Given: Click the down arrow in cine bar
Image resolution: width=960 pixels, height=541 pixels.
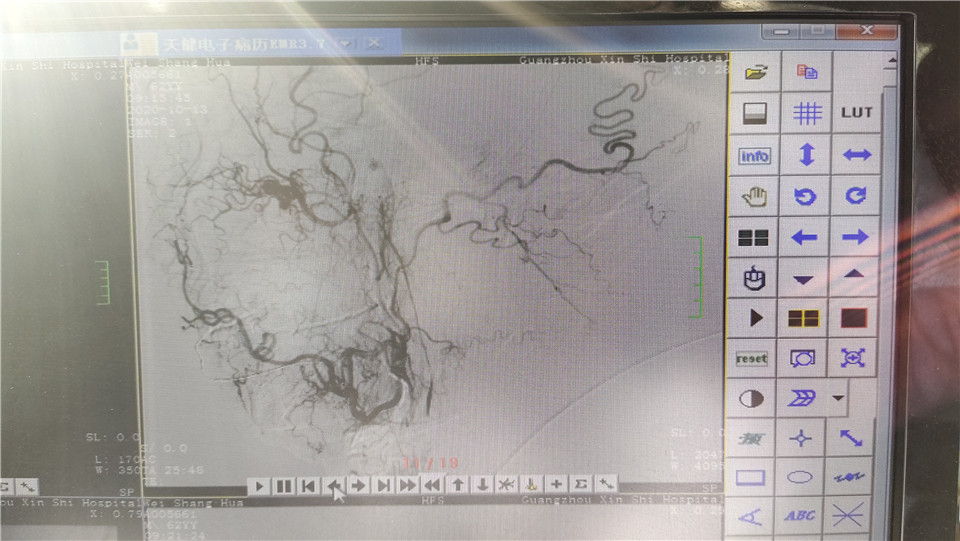Looking at the screenshot, I should 482,485.
